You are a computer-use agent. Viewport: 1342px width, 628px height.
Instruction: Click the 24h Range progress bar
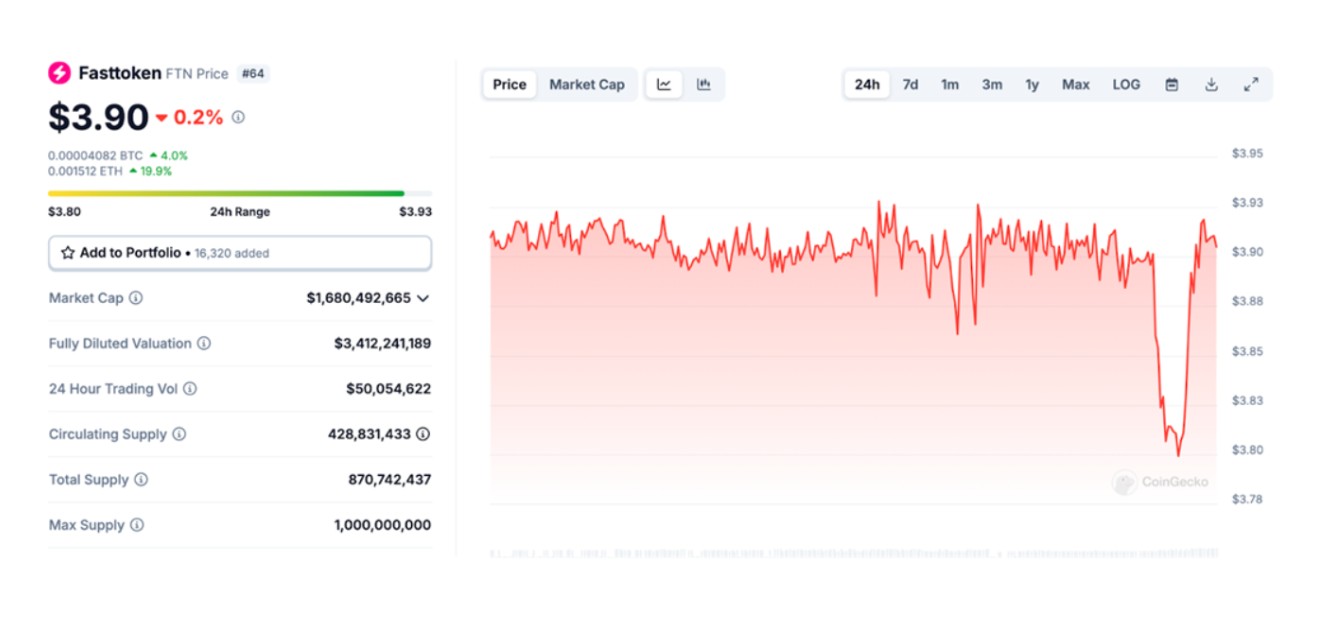point(240,193)
